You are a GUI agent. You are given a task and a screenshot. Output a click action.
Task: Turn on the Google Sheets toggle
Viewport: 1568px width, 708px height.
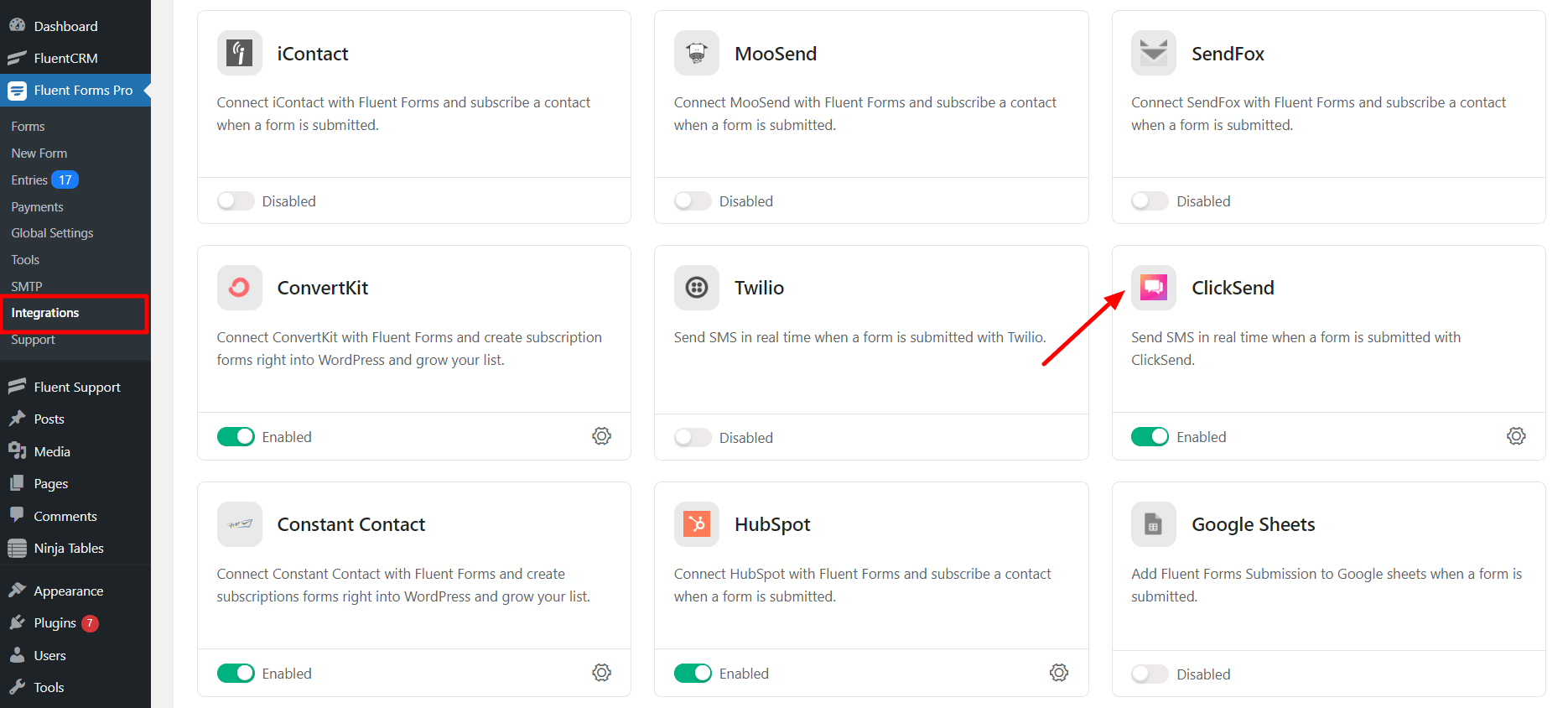pos(1150,674)
